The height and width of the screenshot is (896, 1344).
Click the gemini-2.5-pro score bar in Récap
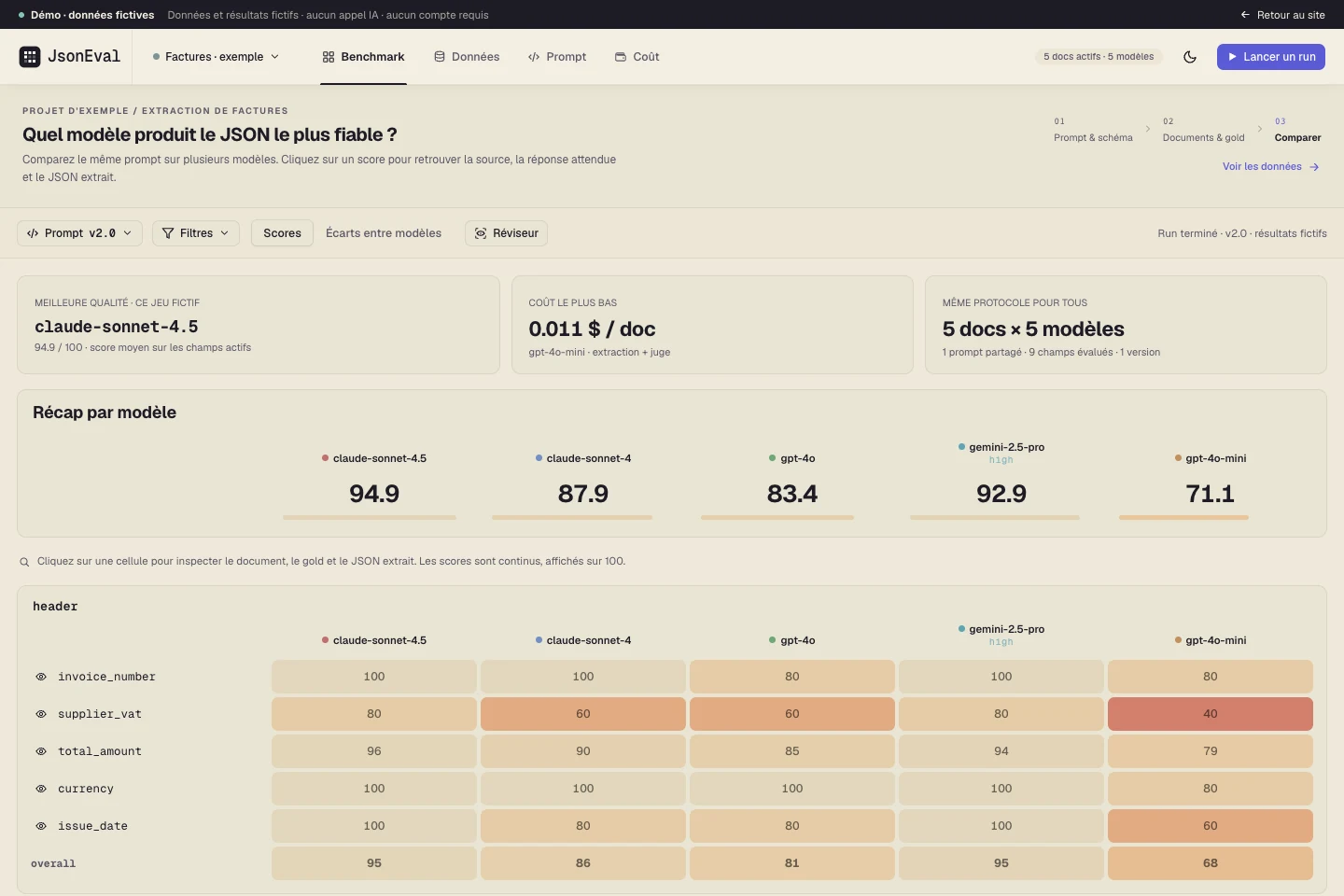pos(995,517)
